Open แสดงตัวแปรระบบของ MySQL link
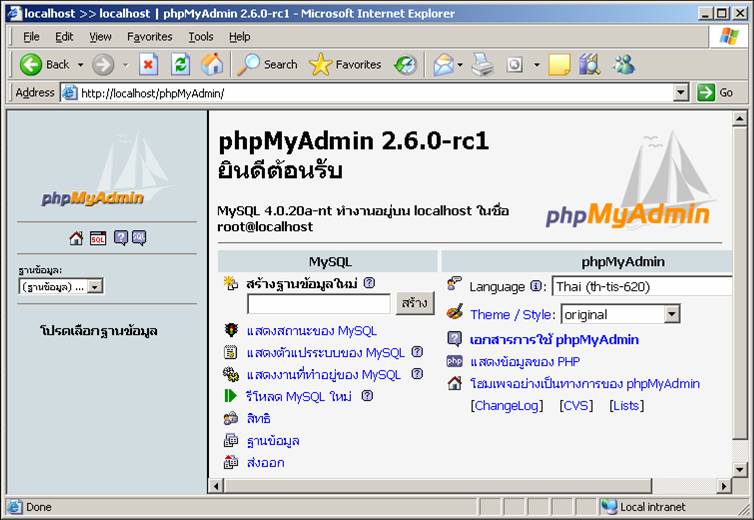The height and width of the screenshot is (520, 754). point(326,353)
